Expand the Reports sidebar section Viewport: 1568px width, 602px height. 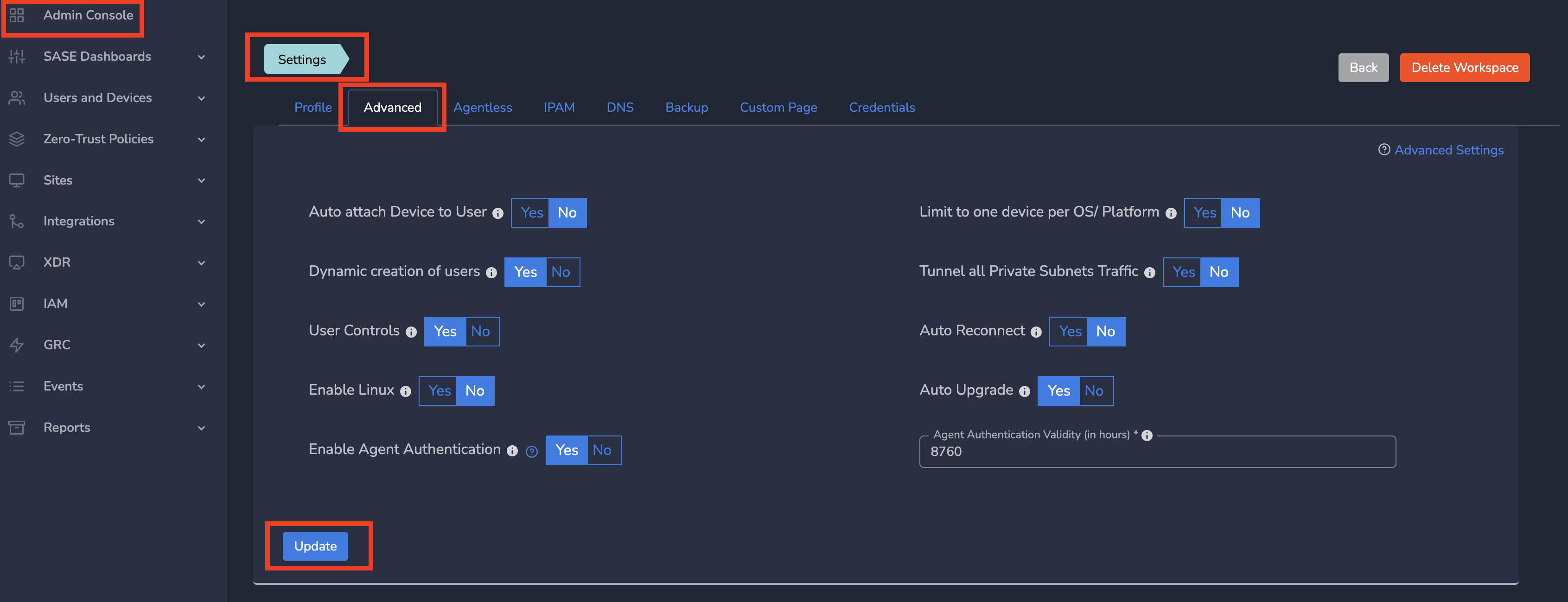pos(202,428)
